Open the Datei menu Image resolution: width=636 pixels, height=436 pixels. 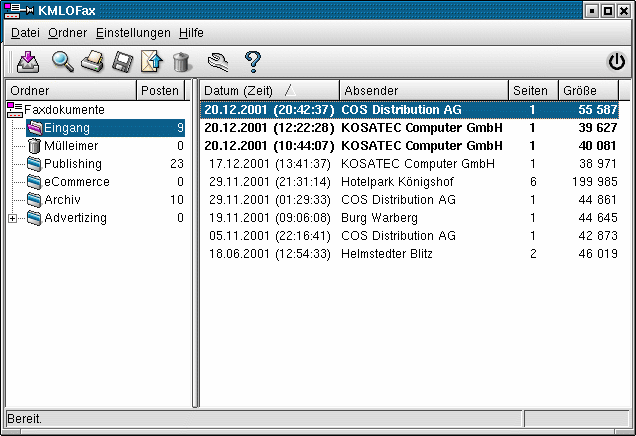pos(25,33)
